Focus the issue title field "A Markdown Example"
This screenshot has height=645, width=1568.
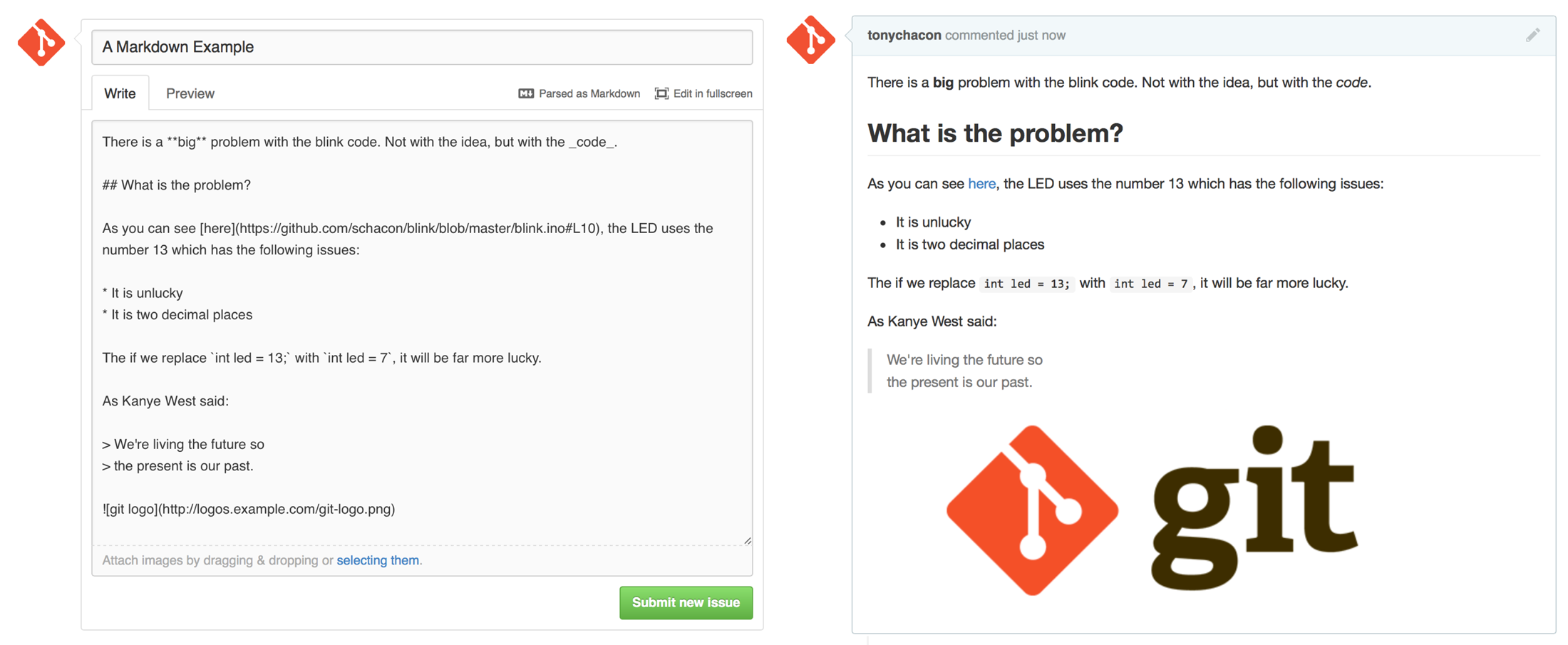click(x=422, y=47)
